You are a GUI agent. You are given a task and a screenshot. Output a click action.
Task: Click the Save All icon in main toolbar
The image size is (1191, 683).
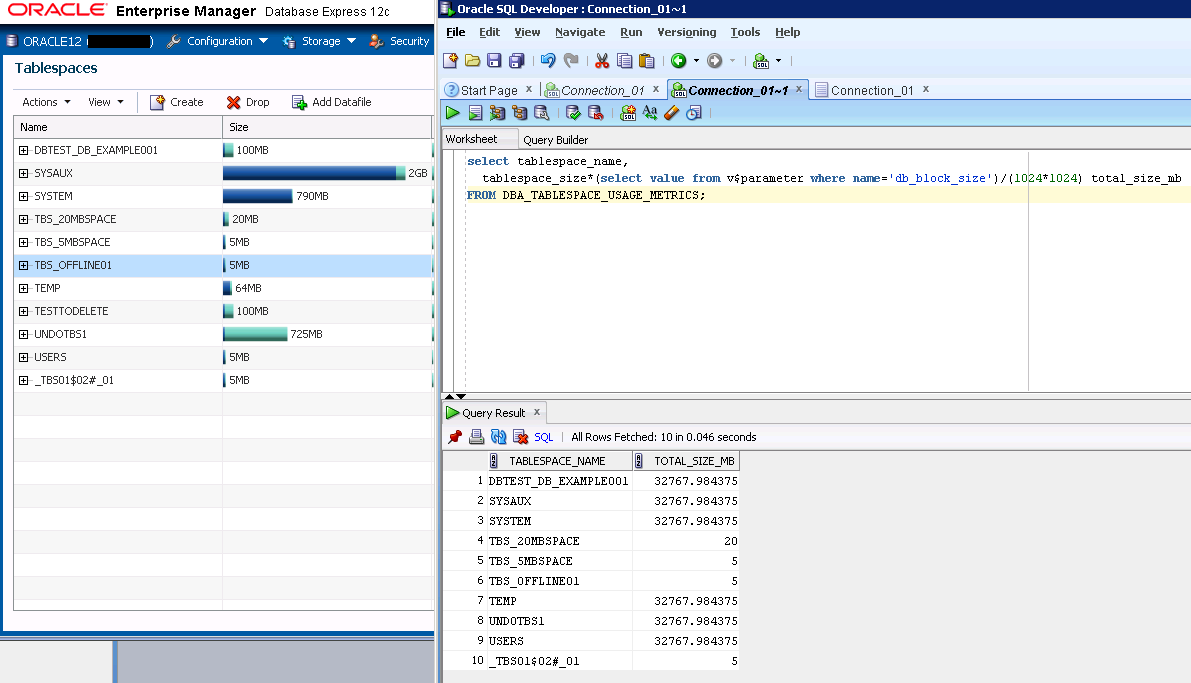coord(516,61)
